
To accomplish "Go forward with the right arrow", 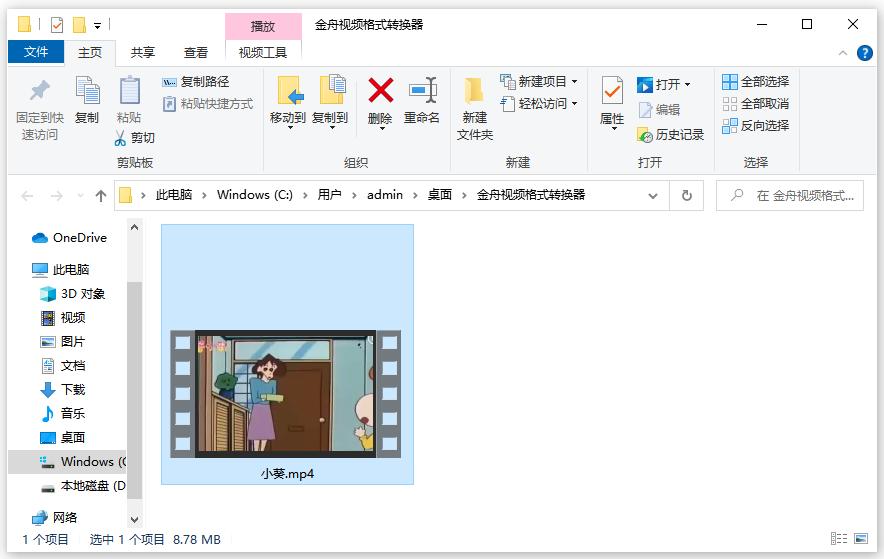I will pos(56,196).
